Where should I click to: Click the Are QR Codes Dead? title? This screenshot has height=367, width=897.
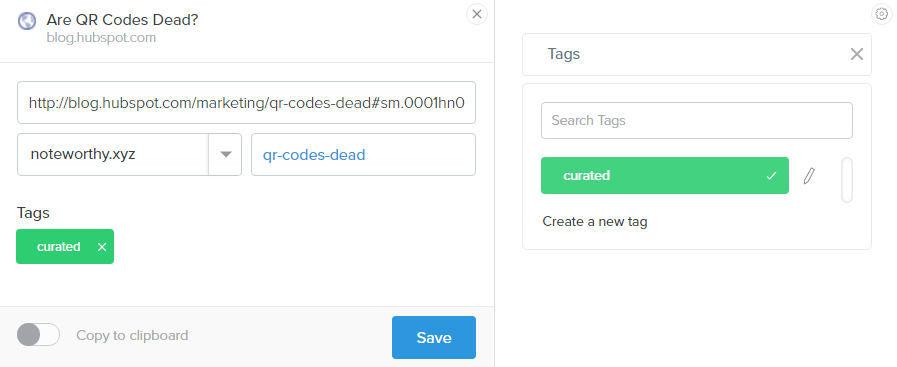click(122, 20)
